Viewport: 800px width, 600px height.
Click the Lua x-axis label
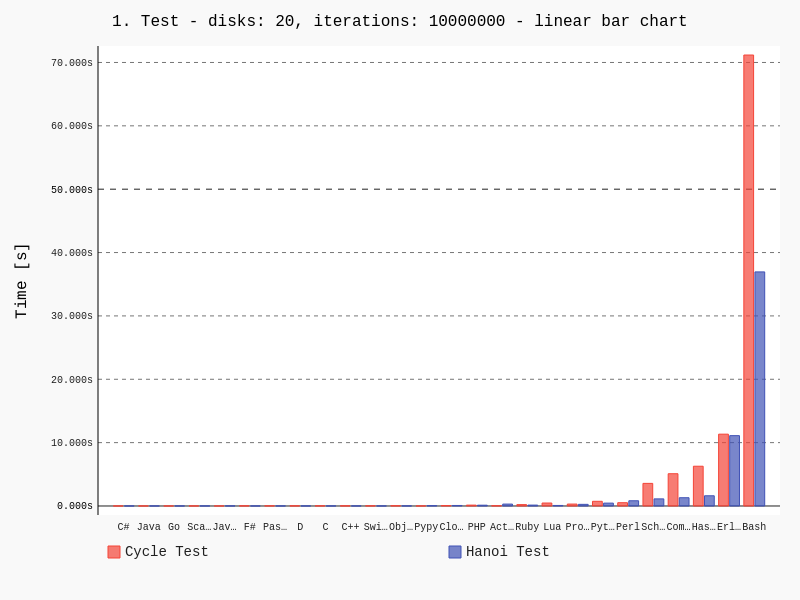pyautogui.click(x=552, y=527)
